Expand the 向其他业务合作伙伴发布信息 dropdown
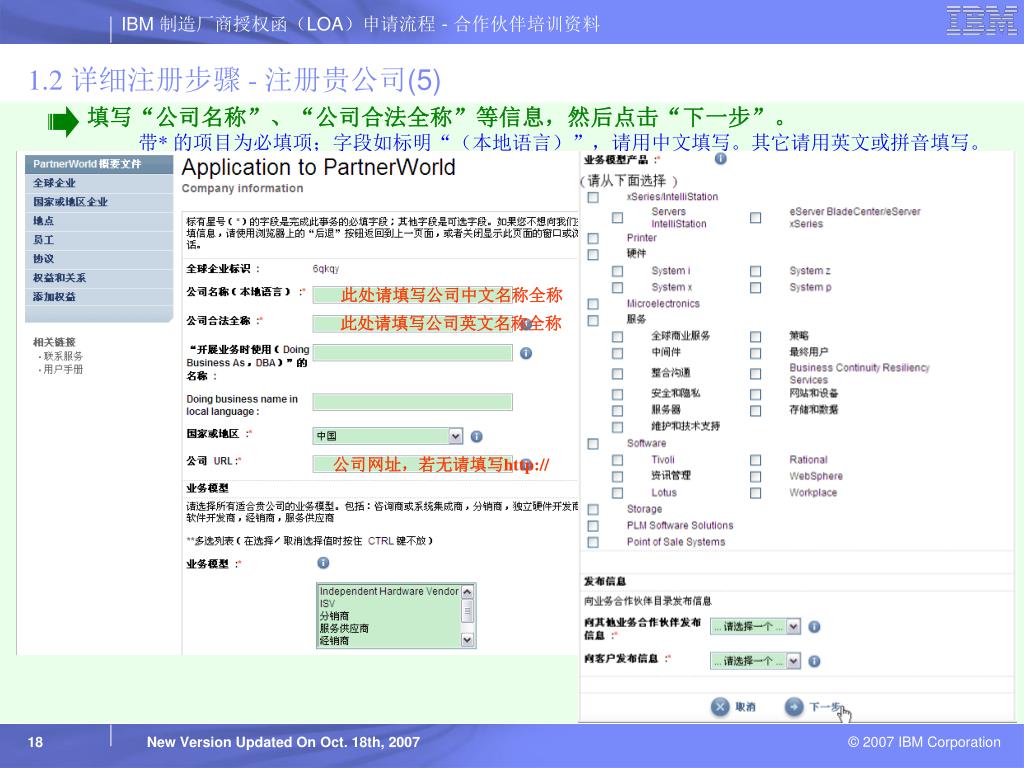1024x768 pixels. pos(755,627)
